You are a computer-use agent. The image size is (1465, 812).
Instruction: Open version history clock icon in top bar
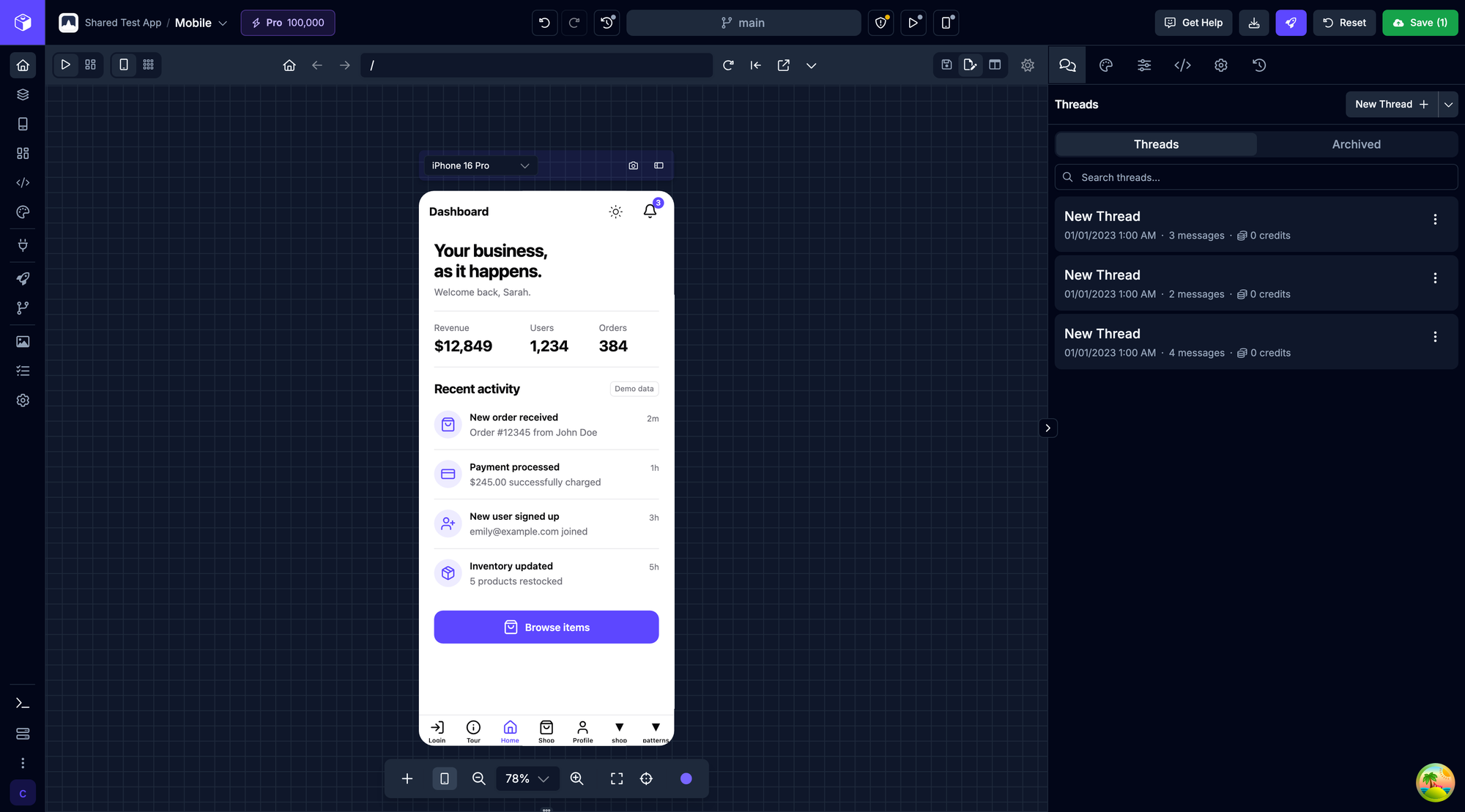pyautogui.click(x=607, y=23)
